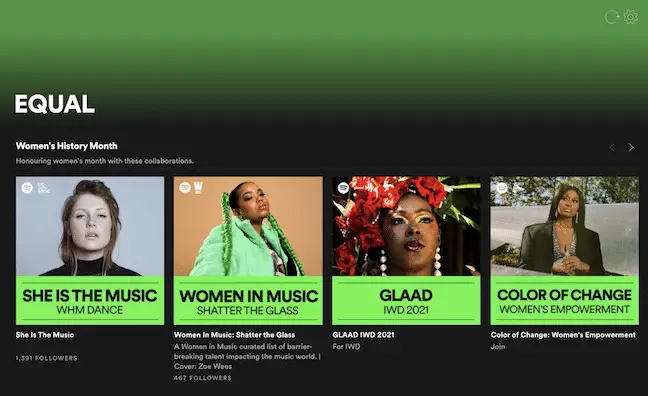Click '1,391 FOLLOWERS' text

point(46,358)
